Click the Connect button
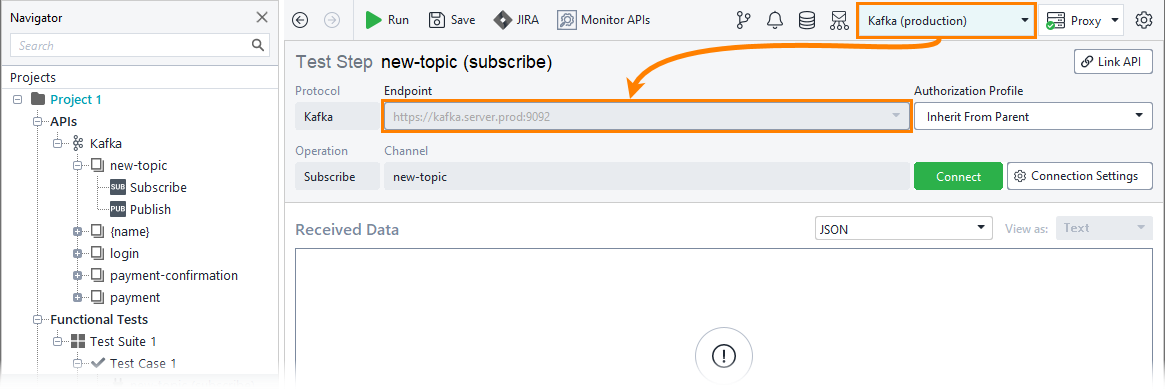The height and width of the screenshot is (390, 1165). coord(958,177)
